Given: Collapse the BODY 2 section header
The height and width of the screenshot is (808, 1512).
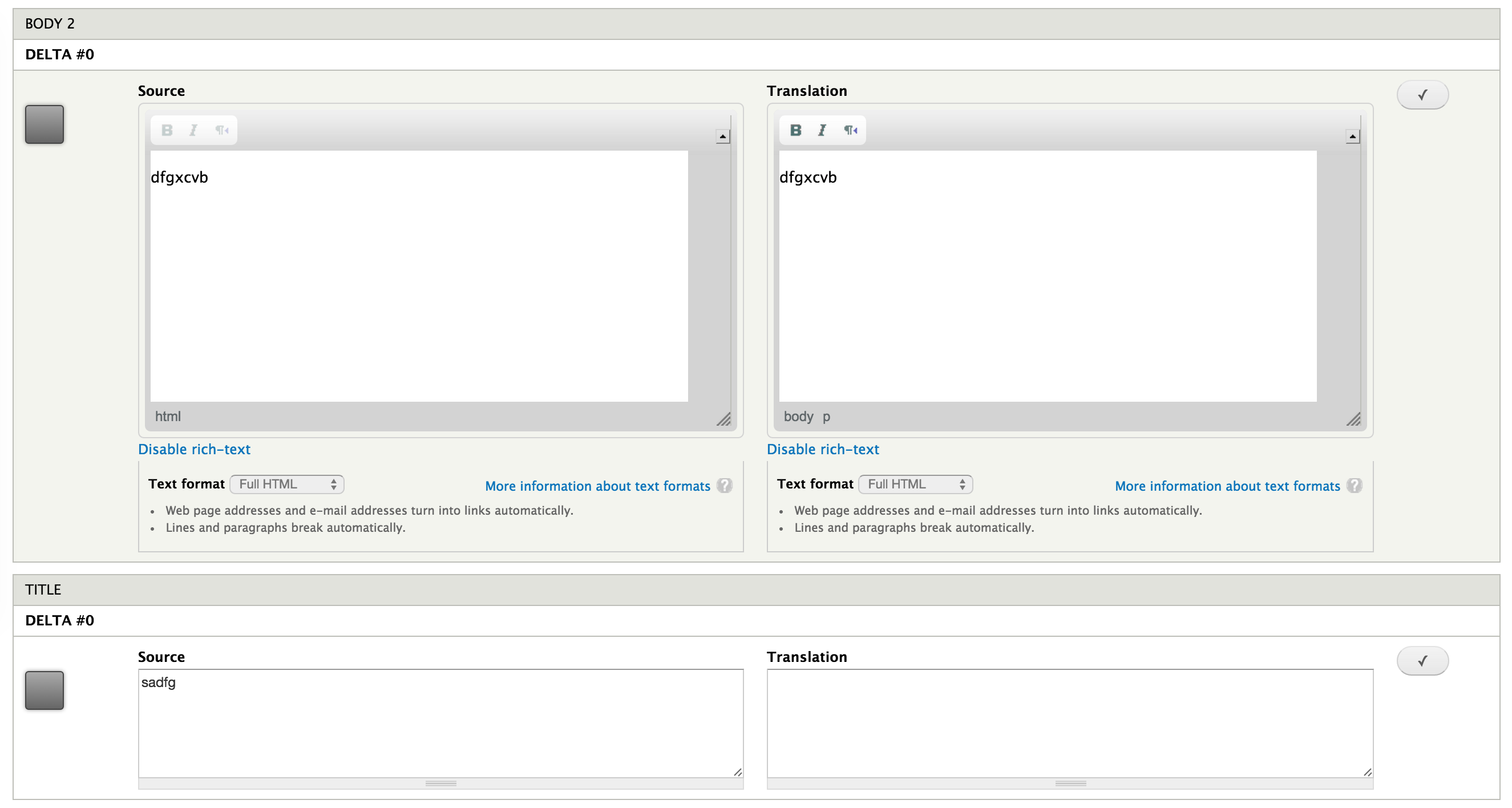Looking at the screenshot, I should (50, 23).
